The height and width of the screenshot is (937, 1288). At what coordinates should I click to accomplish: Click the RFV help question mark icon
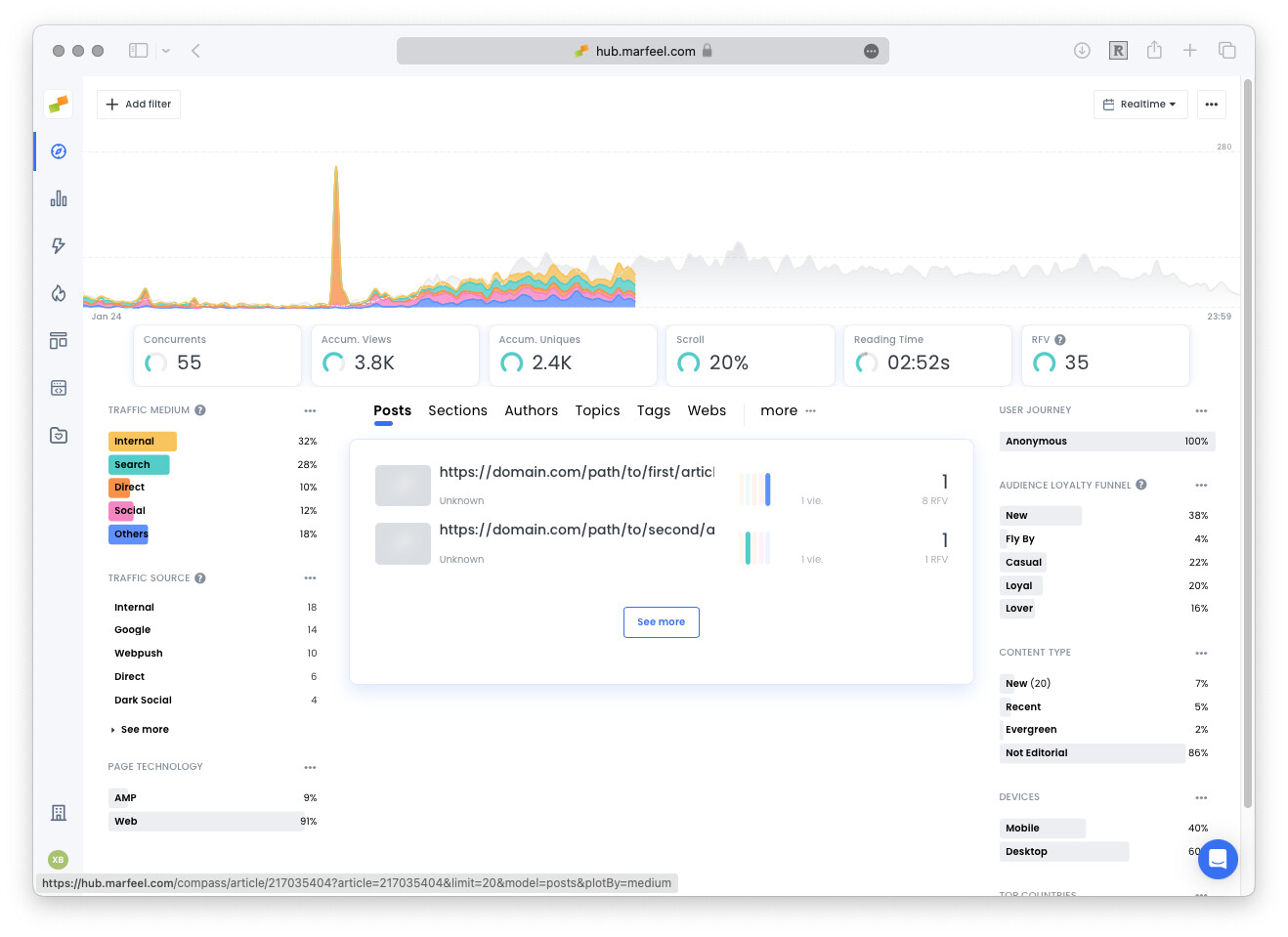point(1060,340)
